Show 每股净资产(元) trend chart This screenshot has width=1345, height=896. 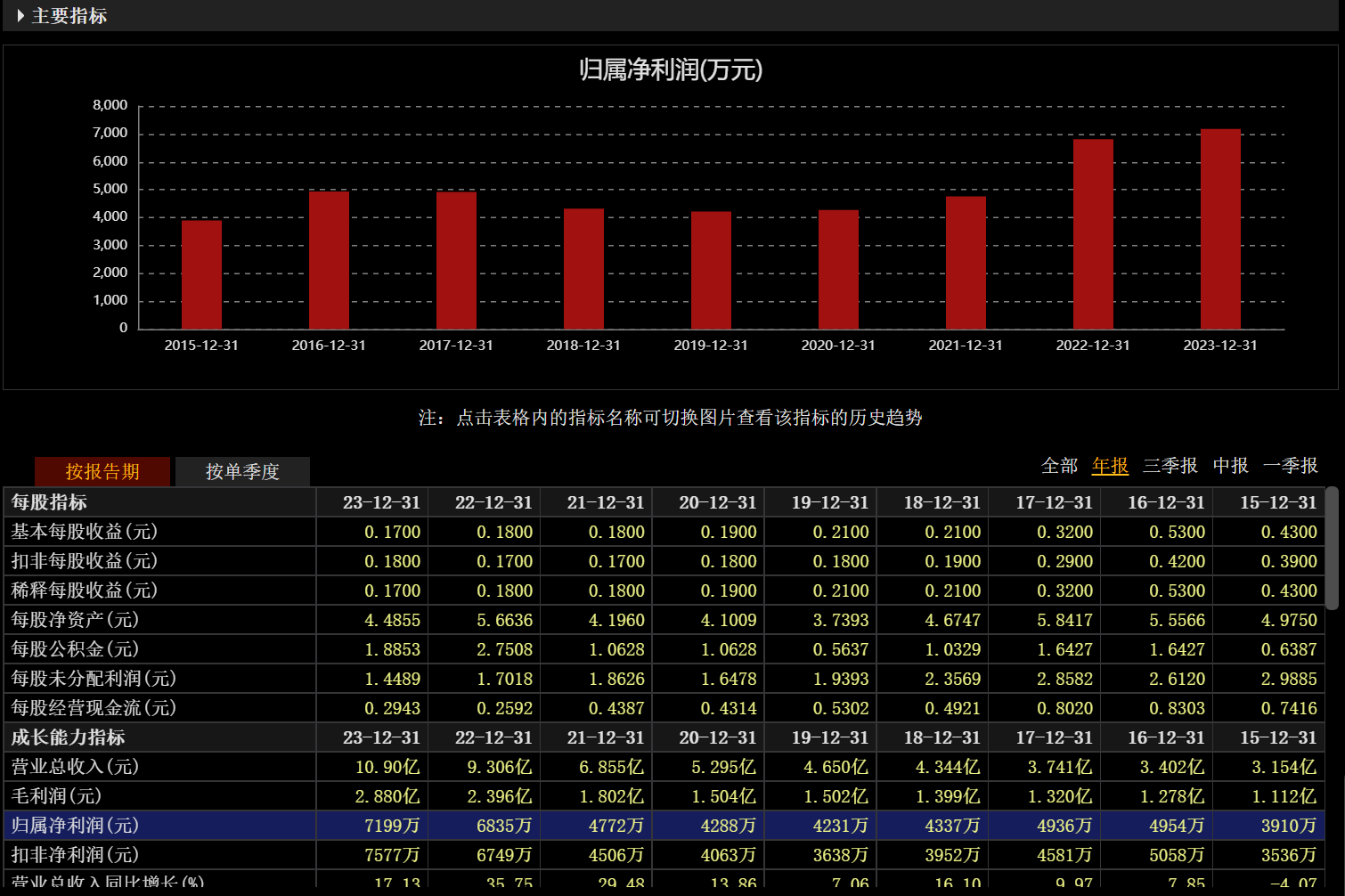[75, 620]
